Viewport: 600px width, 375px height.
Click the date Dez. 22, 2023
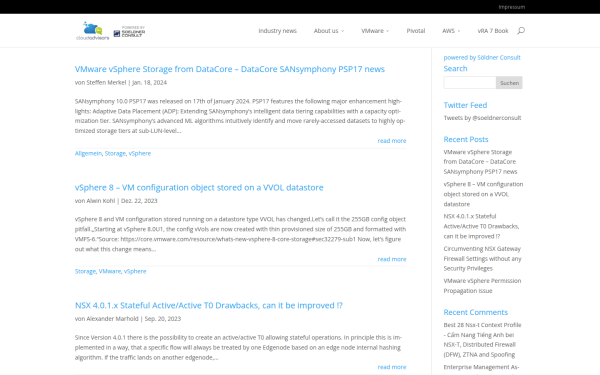(139, 201)
